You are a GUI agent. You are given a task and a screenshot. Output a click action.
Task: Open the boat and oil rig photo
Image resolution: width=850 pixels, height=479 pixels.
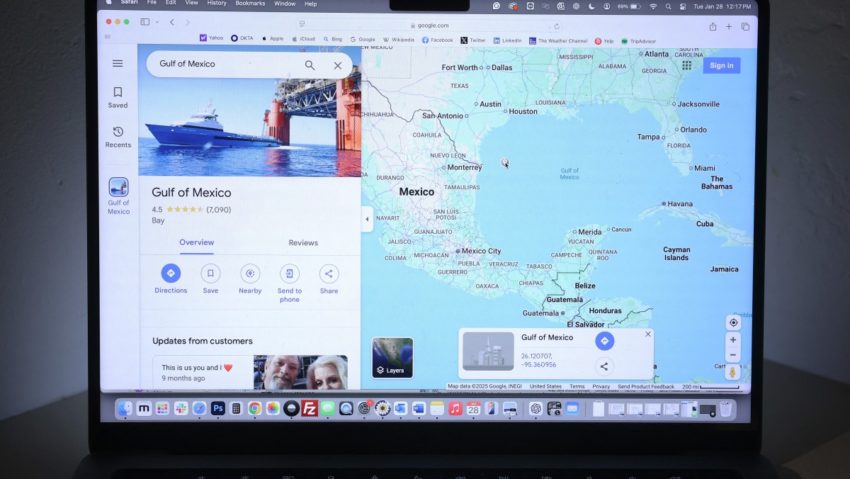(x=250, y=127)
